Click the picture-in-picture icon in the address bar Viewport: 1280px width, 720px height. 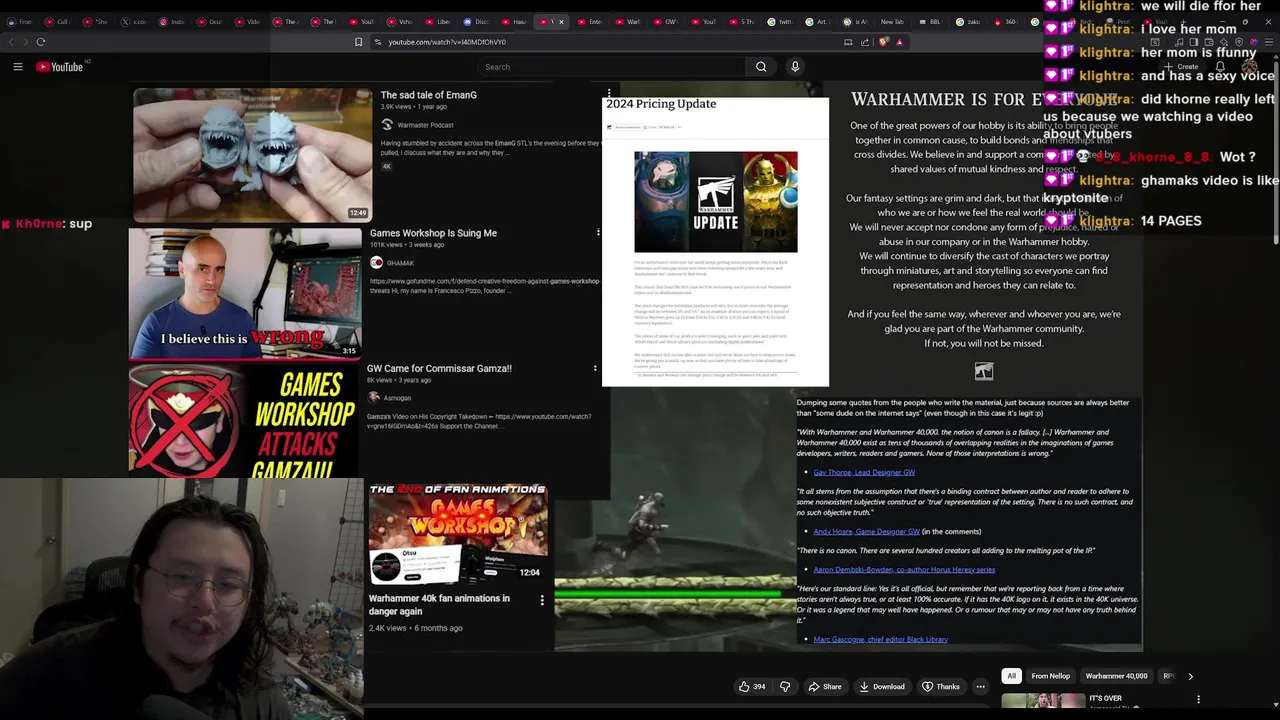coord(848,42)
